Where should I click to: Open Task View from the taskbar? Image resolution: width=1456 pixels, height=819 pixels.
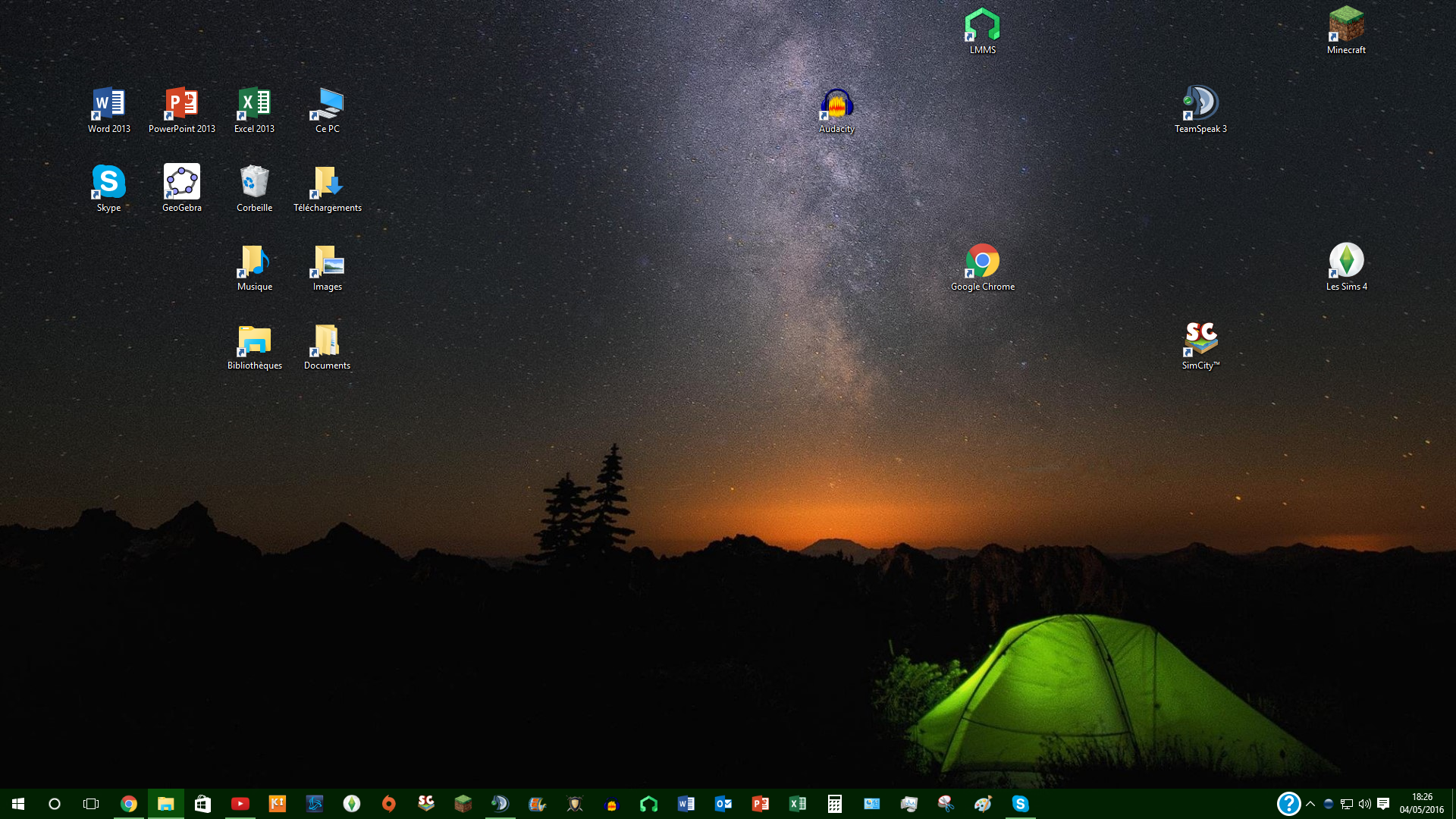91,804
